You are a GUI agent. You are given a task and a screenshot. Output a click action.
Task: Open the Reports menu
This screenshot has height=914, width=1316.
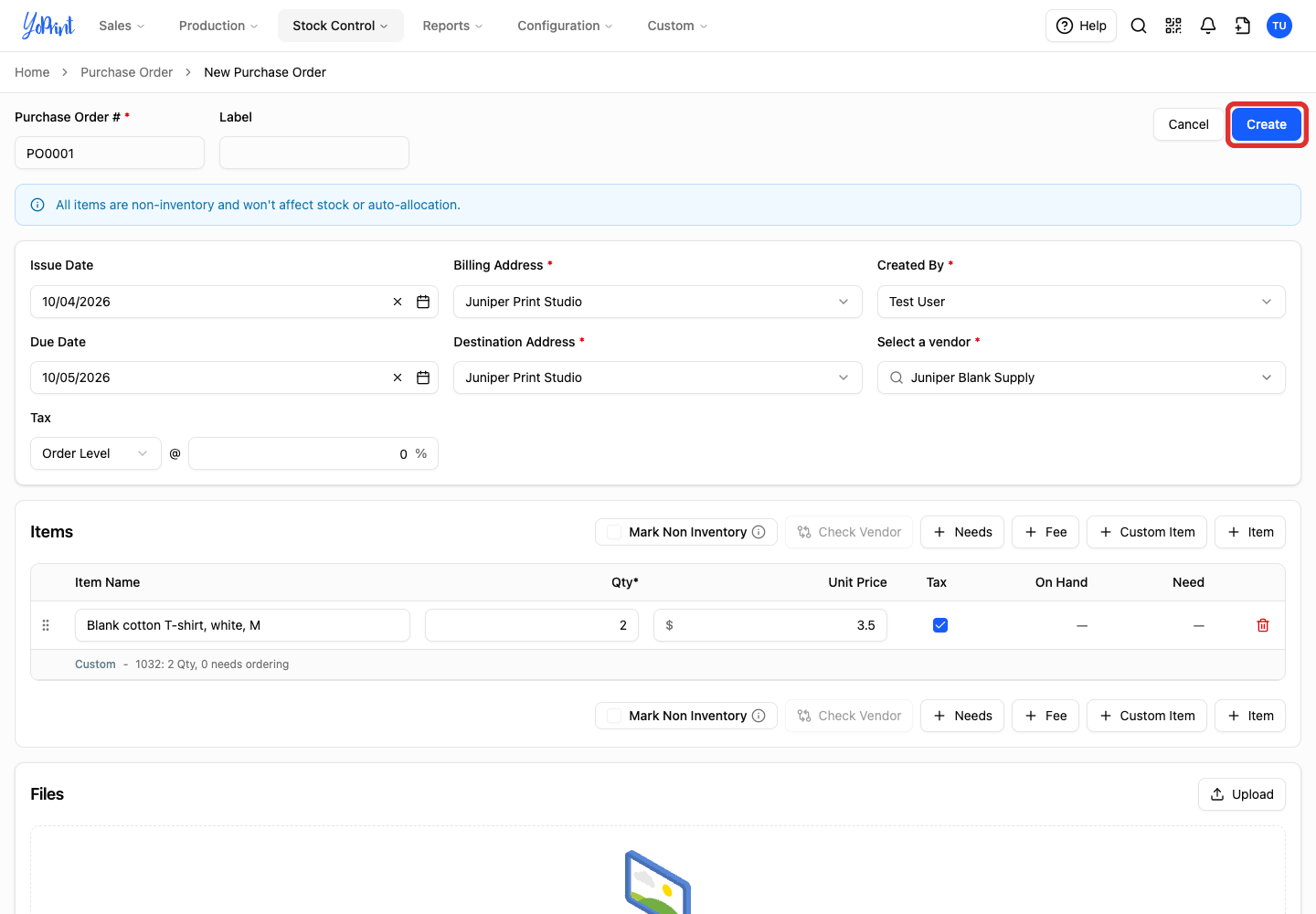(453, 26)
